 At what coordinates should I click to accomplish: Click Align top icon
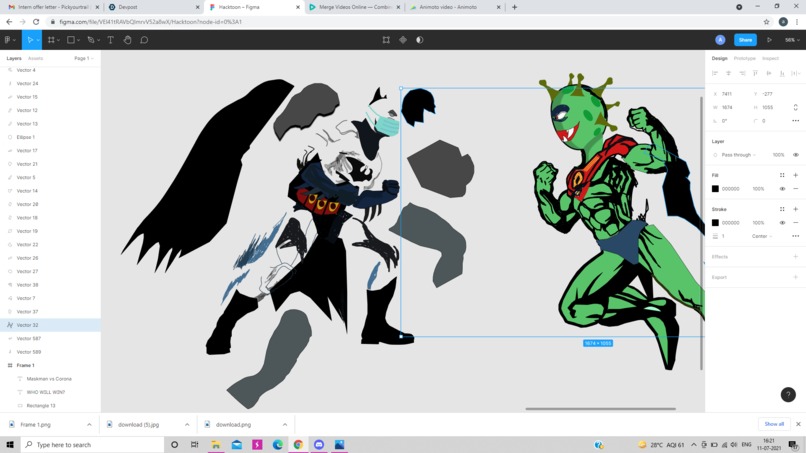[x=755, y=74]
